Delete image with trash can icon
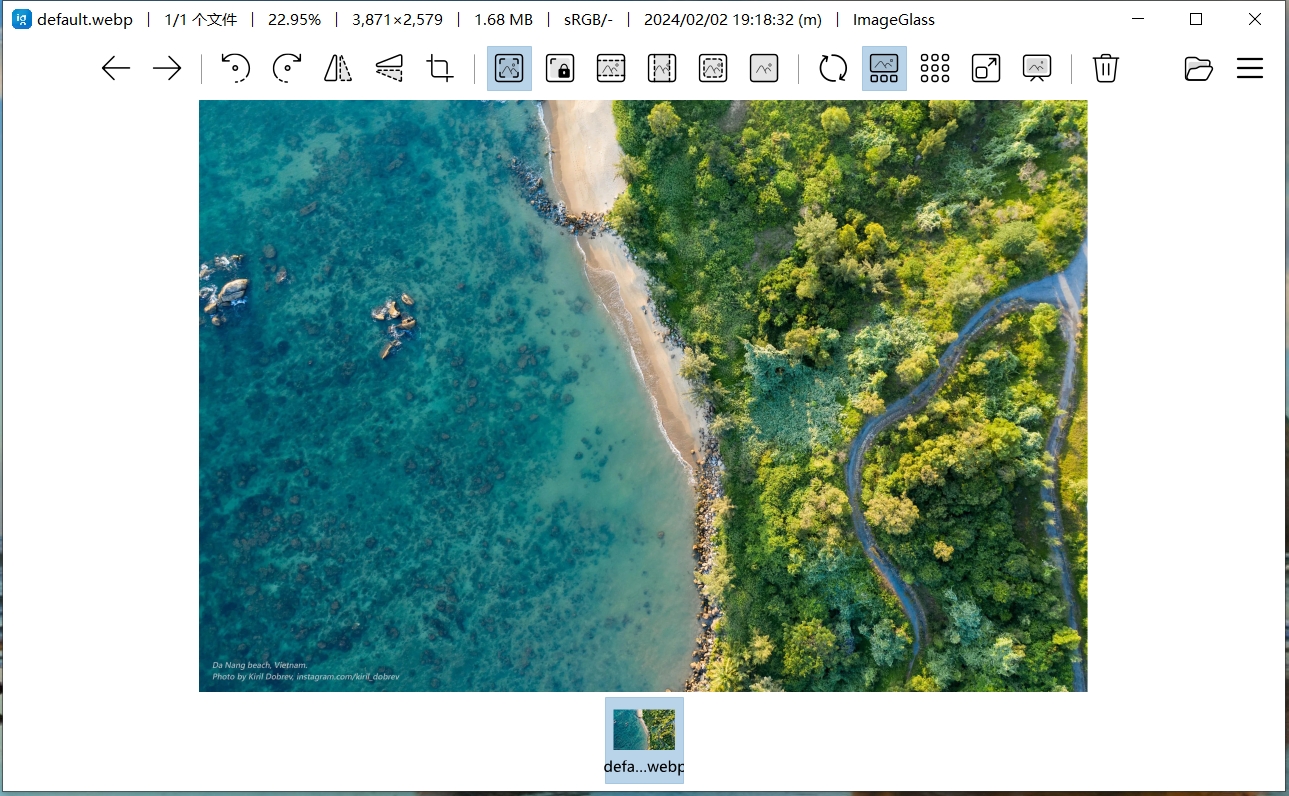The width and height of the screenshot is (1289, 796). (x=1105, y=68)
